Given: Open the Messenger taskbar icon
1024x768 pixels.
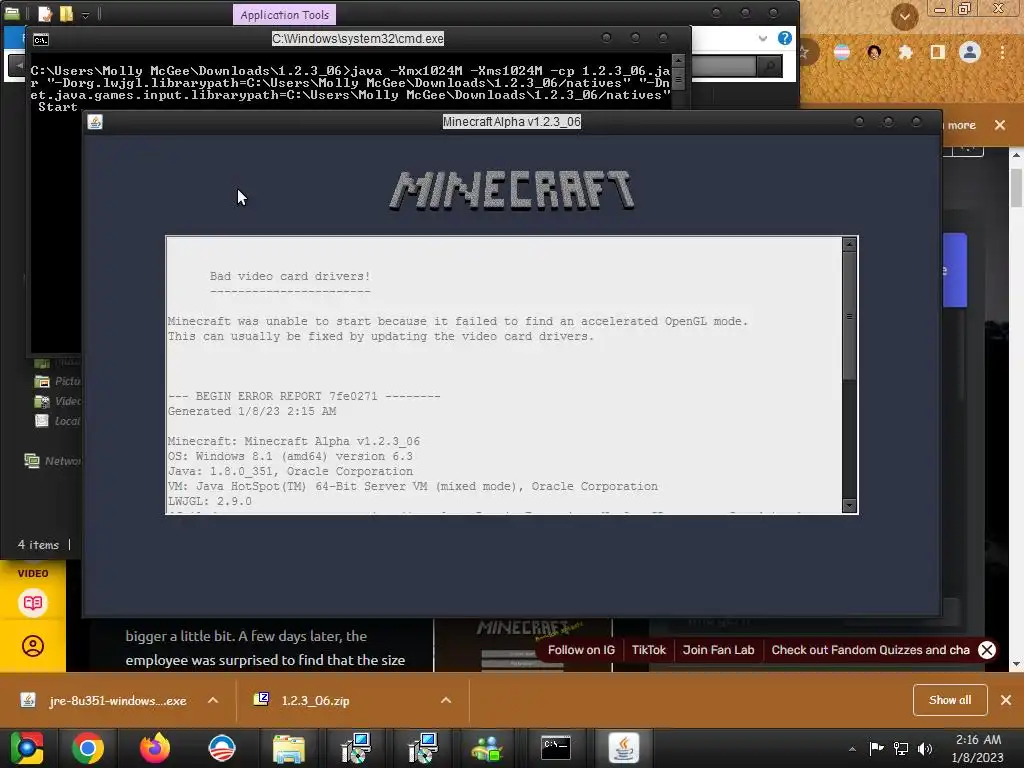Looking at the screenshot, I should click(x=488, y=748).
